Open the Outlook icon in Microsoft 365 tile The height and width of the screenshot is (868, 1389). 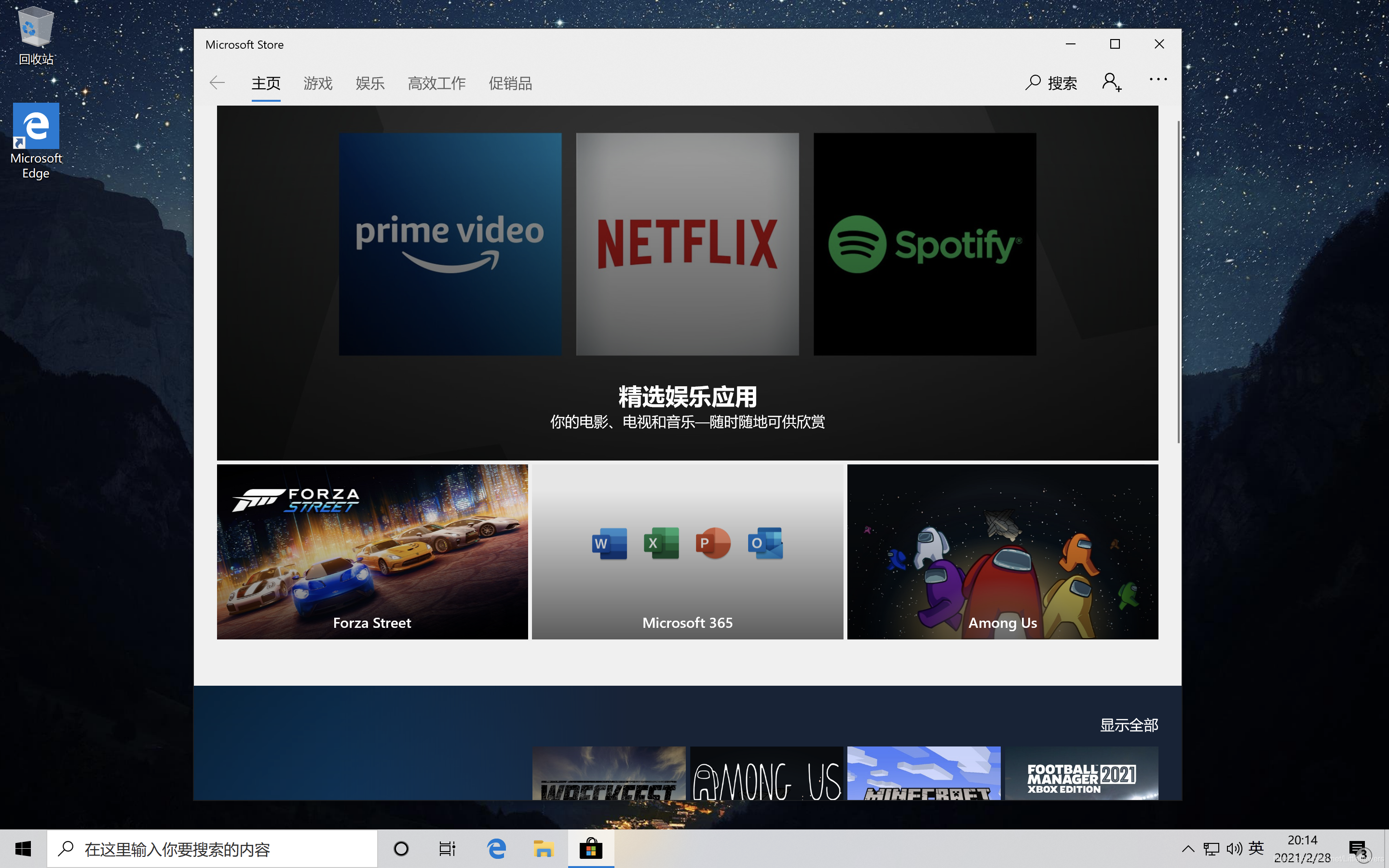tap(765, 543)
